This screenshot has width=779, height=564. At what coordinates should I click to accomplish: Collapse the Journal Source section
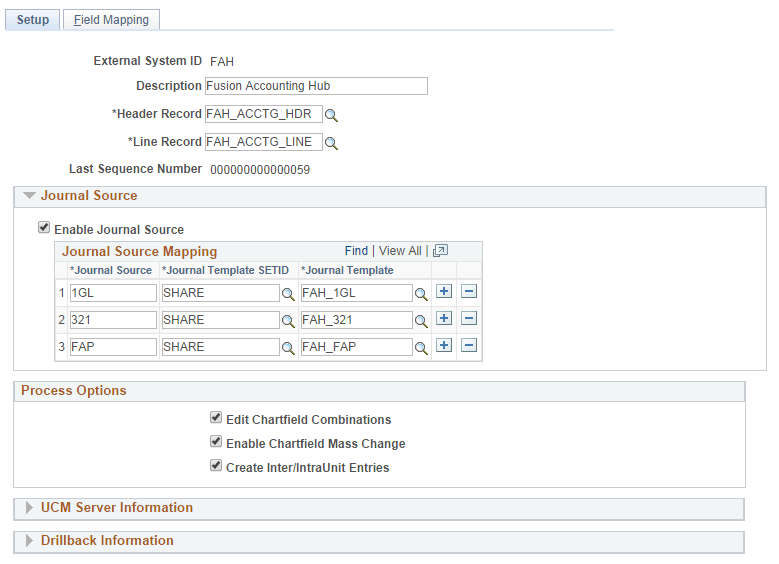coord(29,196)
